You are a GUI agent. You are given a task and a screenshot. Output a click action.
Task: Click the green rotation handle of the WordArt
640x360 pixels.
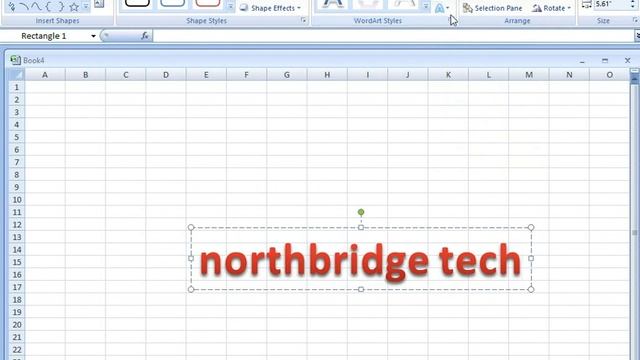361,212
